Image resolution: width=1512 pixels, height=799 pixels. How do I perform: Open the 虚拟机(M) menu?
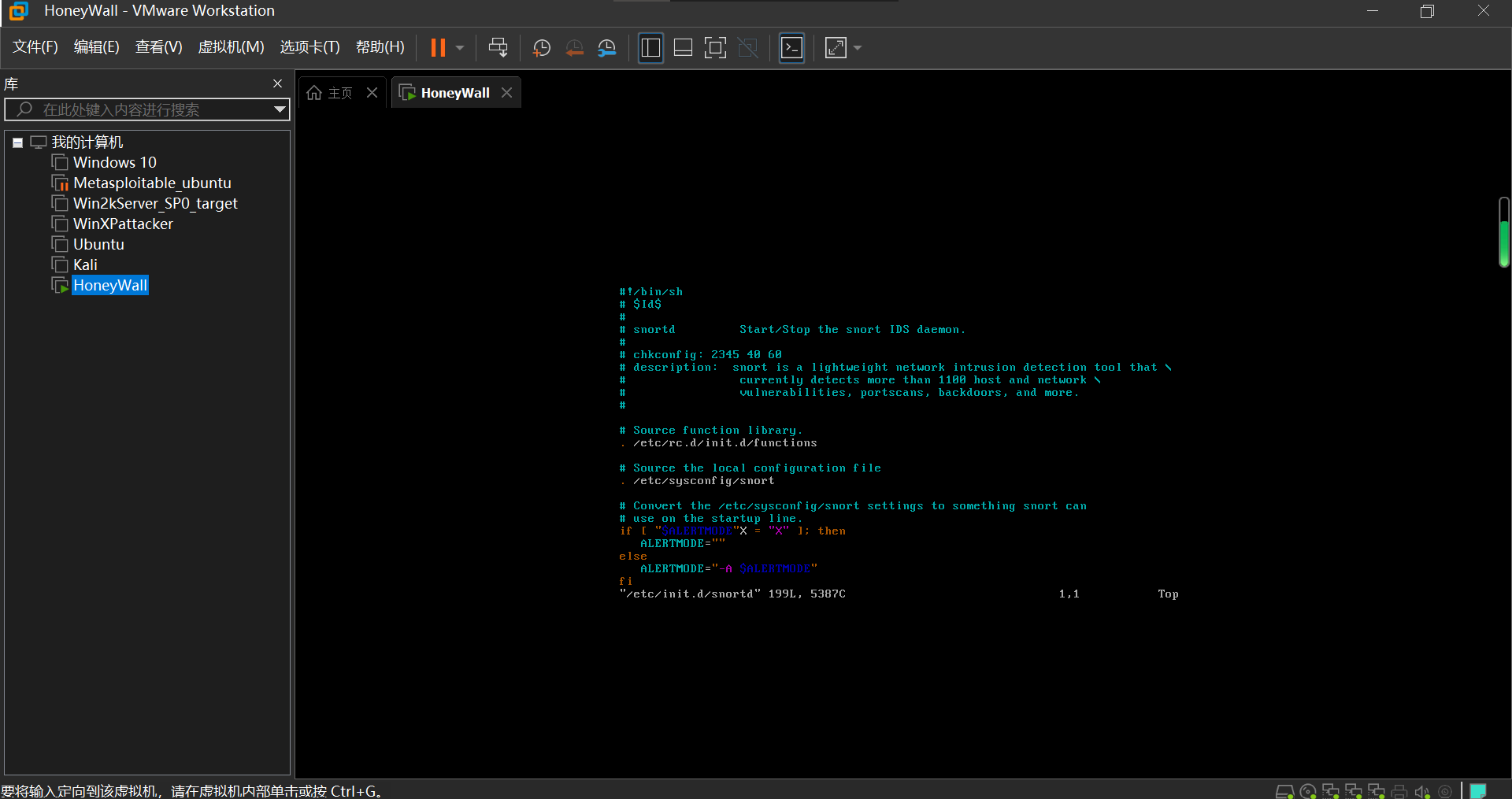pos(231,47)
